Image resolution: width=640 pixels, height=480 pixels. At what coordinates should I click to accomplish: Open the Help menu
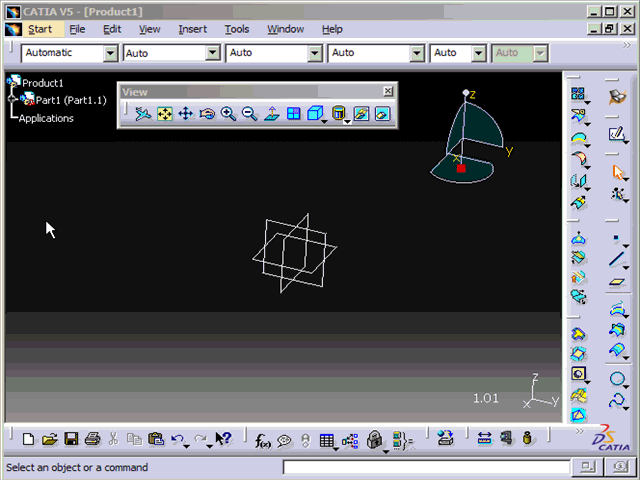click(332, 29)
